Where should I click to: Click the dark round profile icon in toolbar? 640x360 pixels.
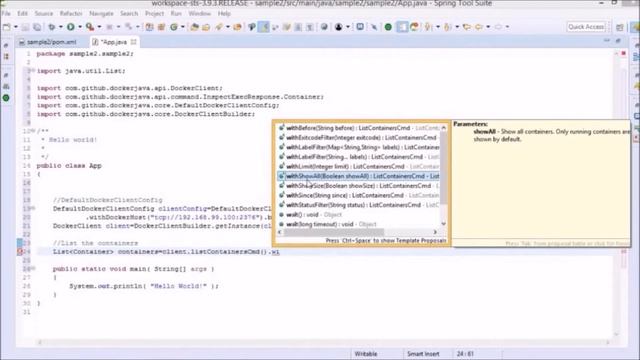click(x=338, y=27)
